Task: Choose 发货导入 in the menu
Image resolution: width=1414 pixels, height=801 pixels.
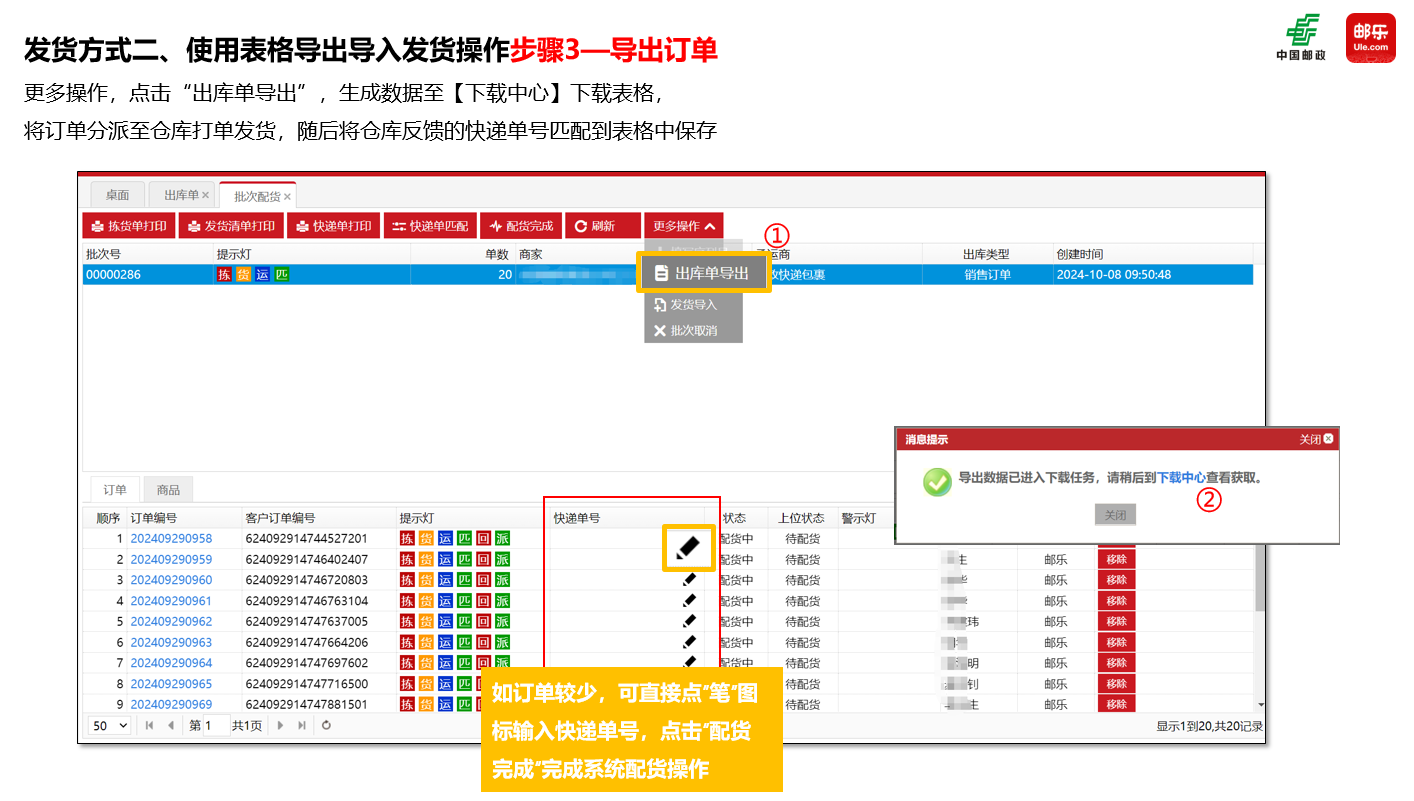Action: click(693, 305)
